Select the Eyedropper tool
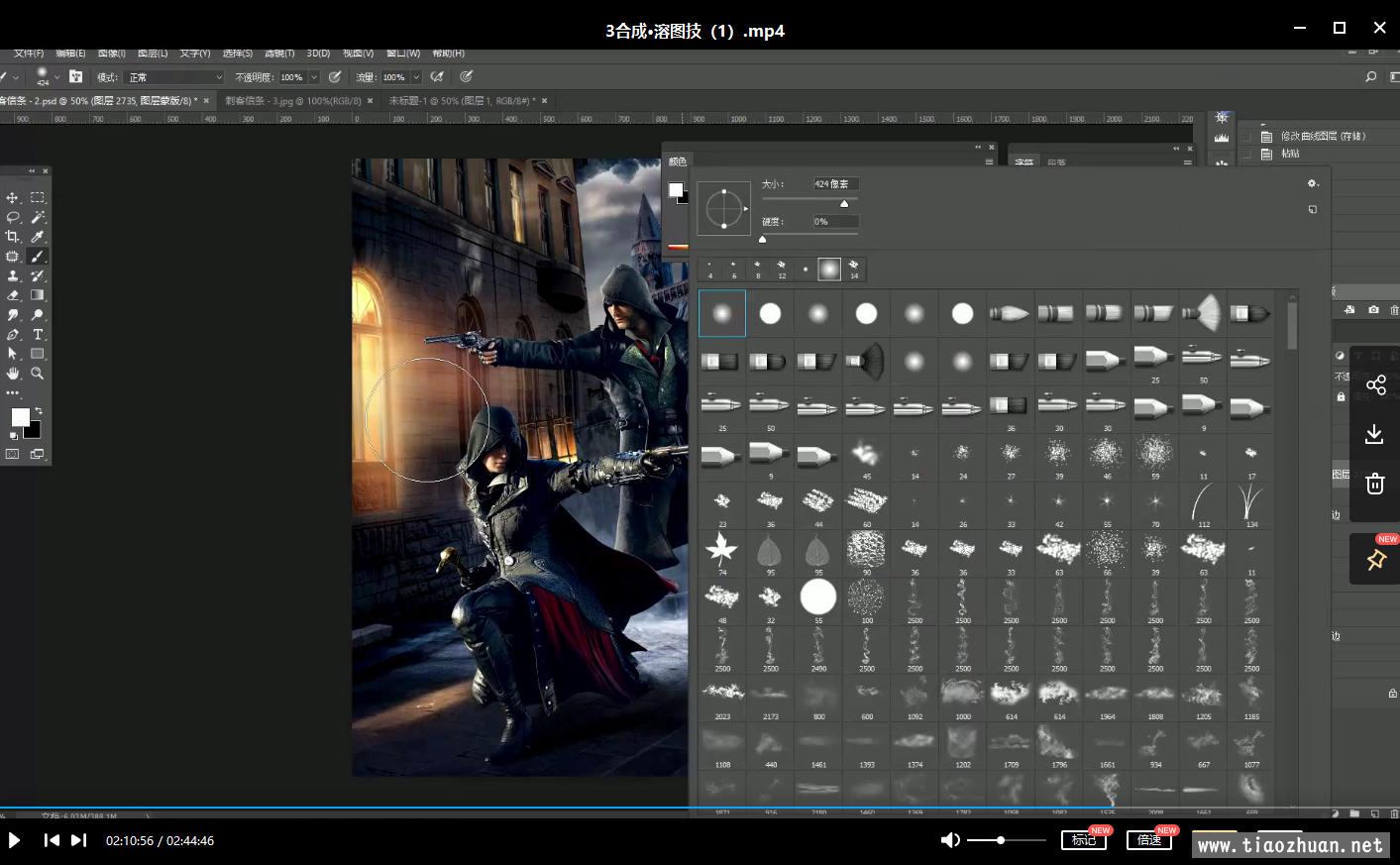 pyautogui.click(x=38, y=237)
